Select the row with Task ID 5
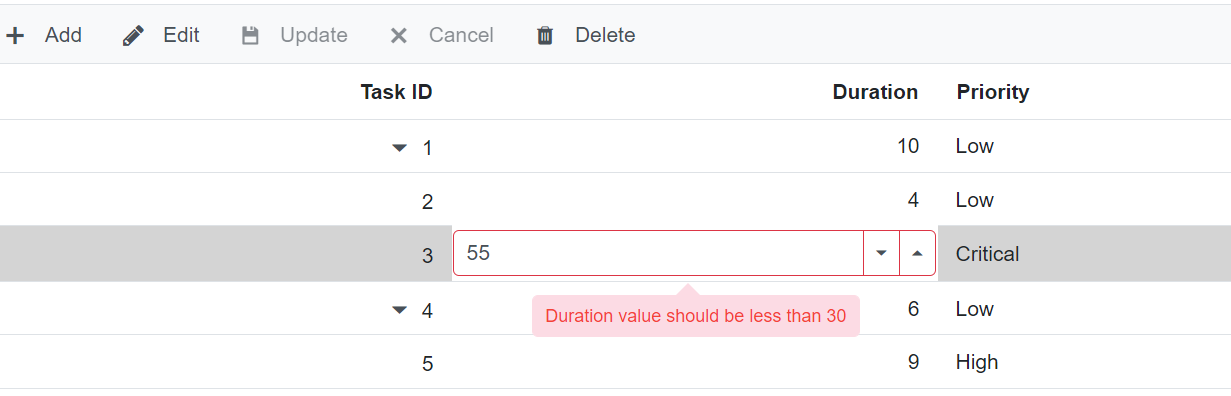 (x=615, y=362)
